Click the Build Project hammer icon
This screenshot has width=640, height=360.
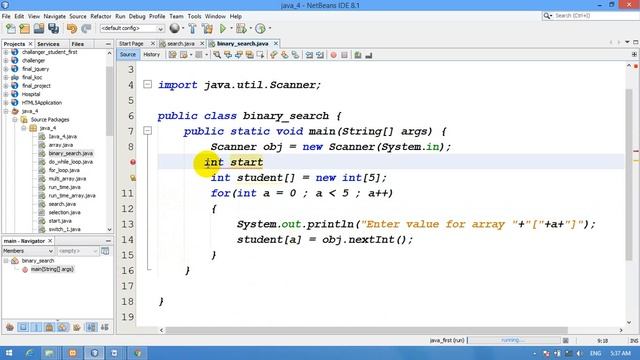192,28
